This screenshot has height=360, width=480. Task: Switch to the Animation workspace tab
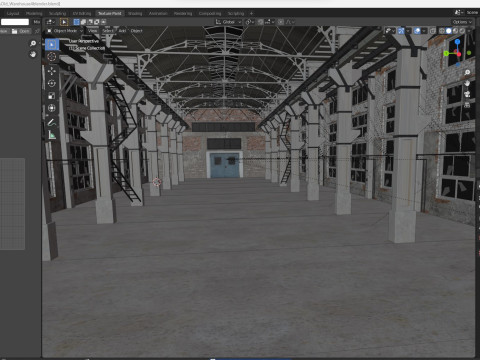click(158, 13)
